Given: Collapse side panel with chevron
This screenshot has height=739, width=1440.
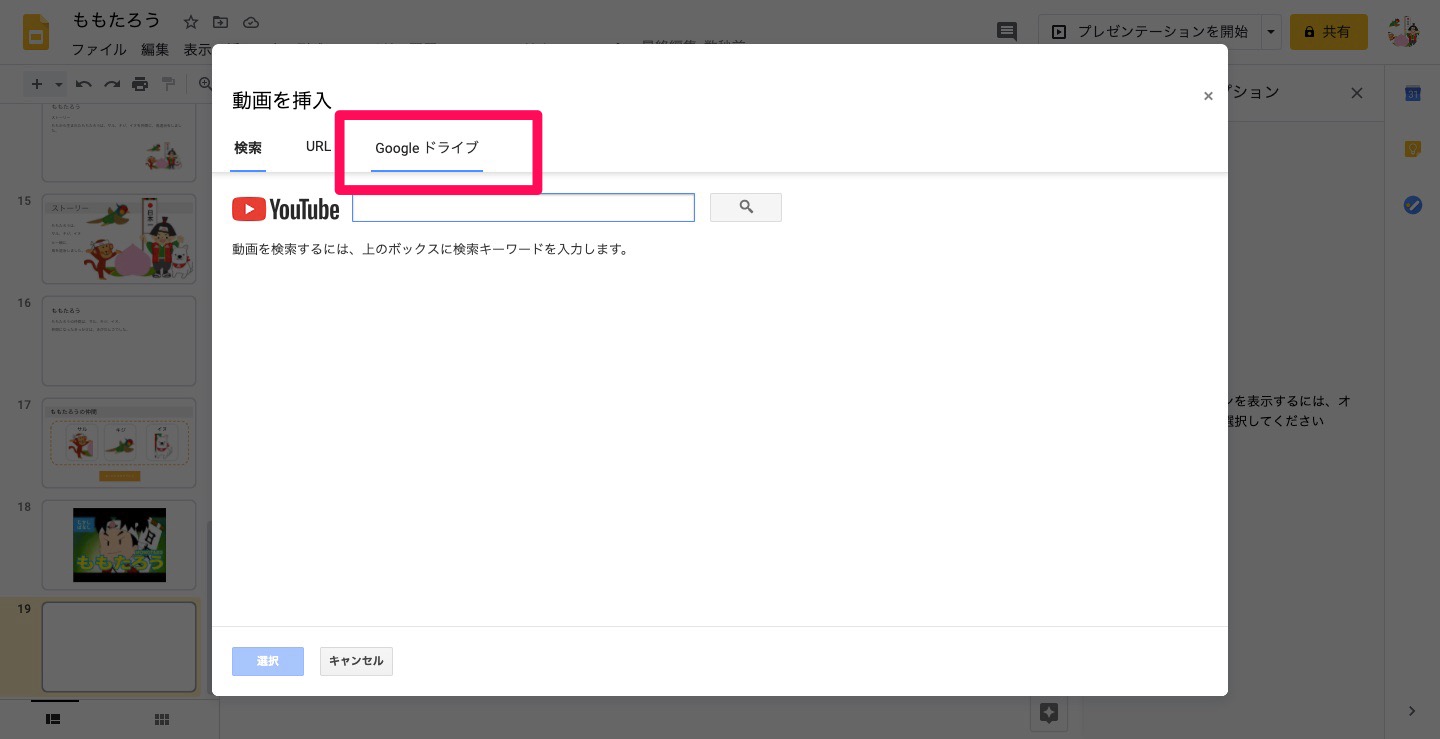Looking at the screenshot, I should pos(1412,711).
